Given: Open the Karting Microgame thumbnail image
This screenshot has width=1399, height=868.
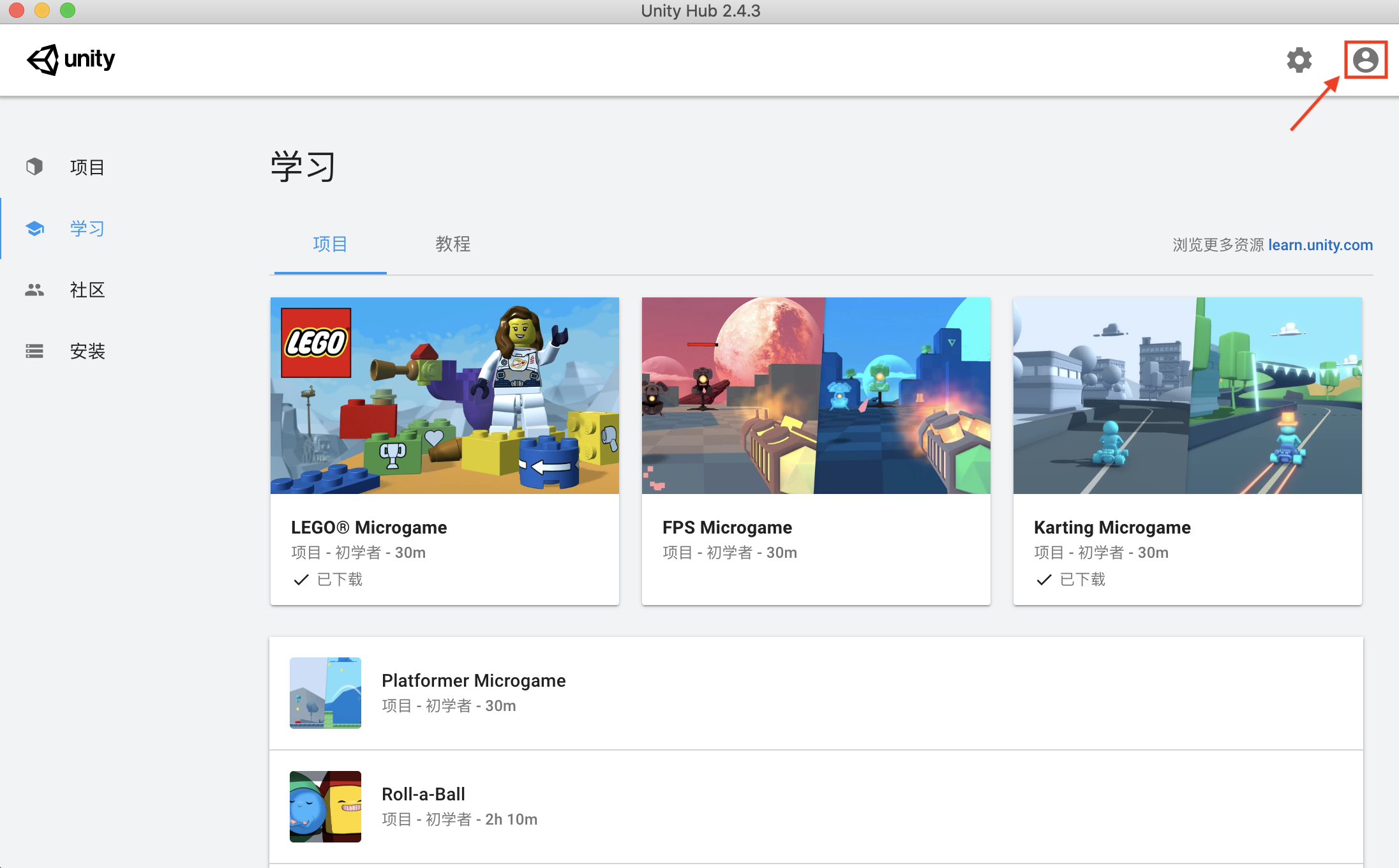Looking at the screenshot, I should (1188, 396).
